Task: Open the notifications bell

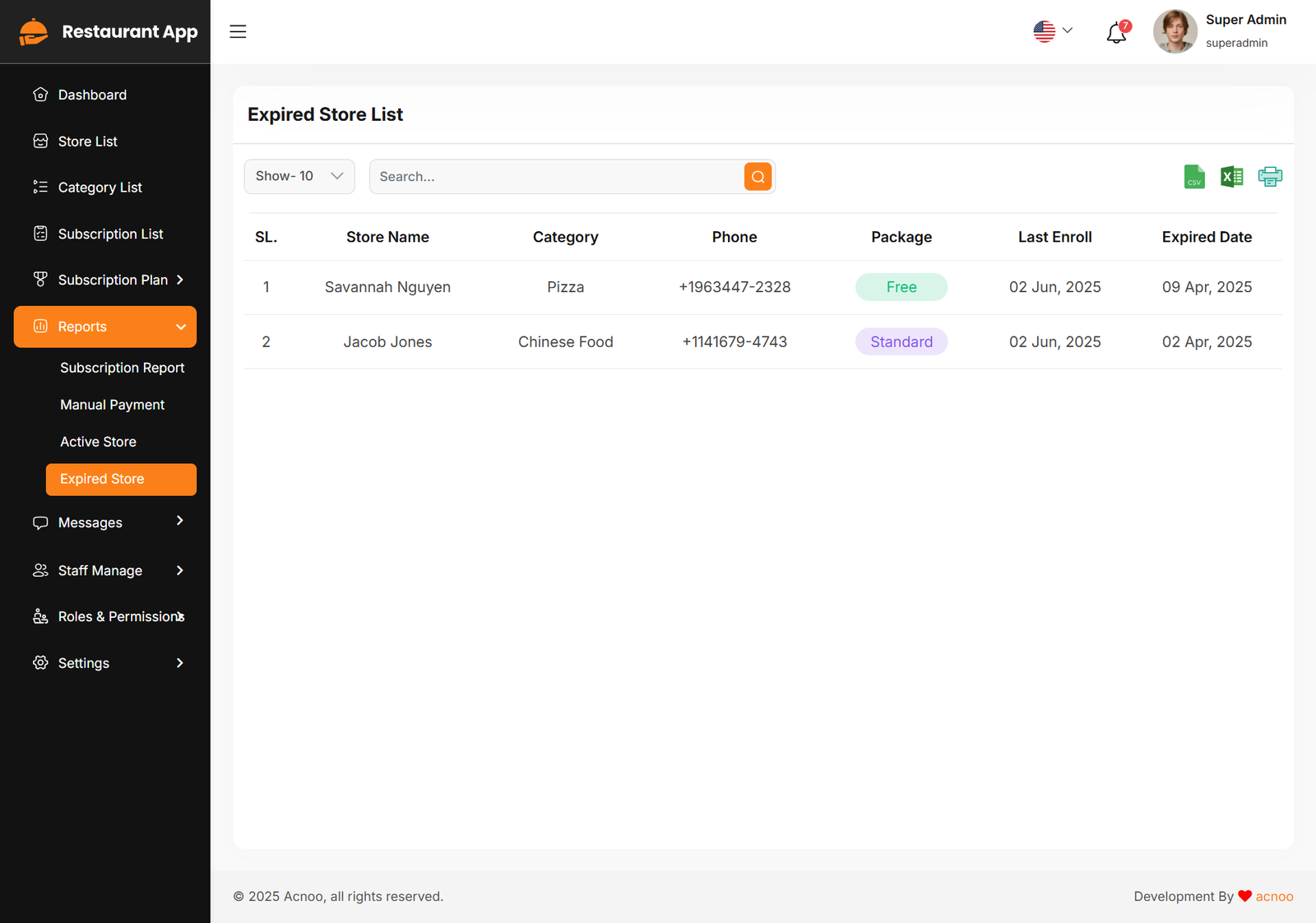Action: [1116, 33]
